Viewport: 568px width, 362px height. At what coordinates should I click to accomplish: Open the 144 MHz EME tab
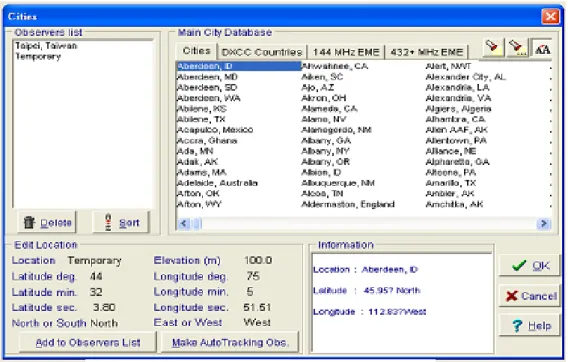346,52
